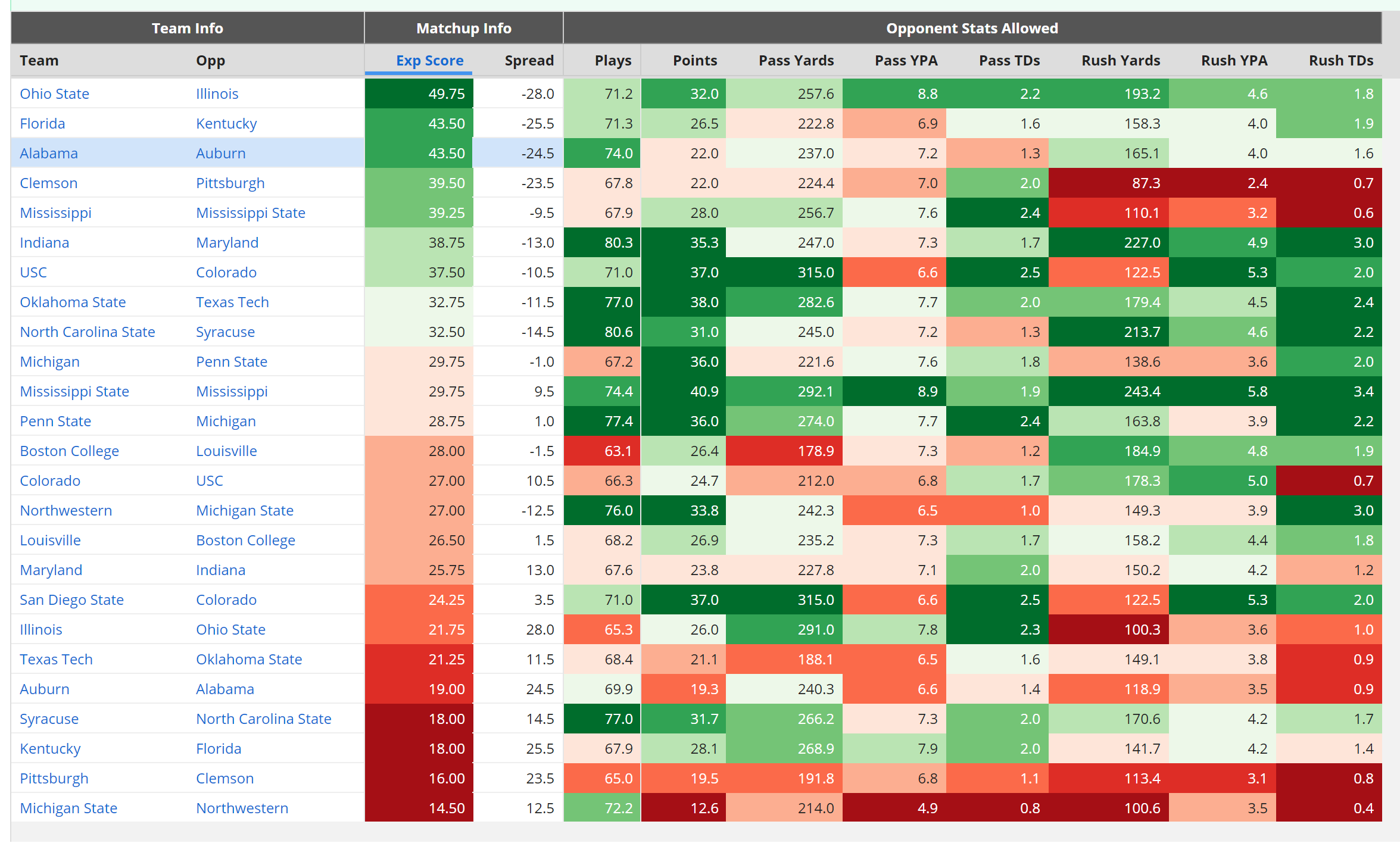Image resolution: width=1400 pixels, height=843 pixels.
Task: Open Boston College in the Team column
Action: click(x=69, y=451)
